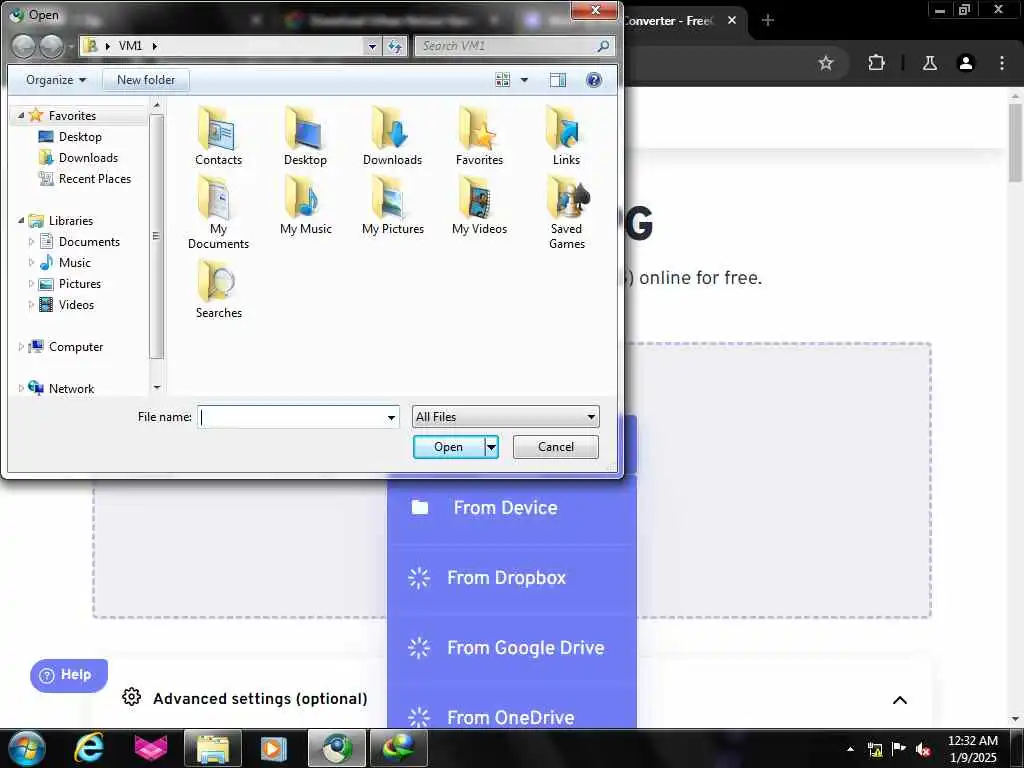Click the File name input field
This screenshot has height=768, width=1024.
click(x=291, y=417)
